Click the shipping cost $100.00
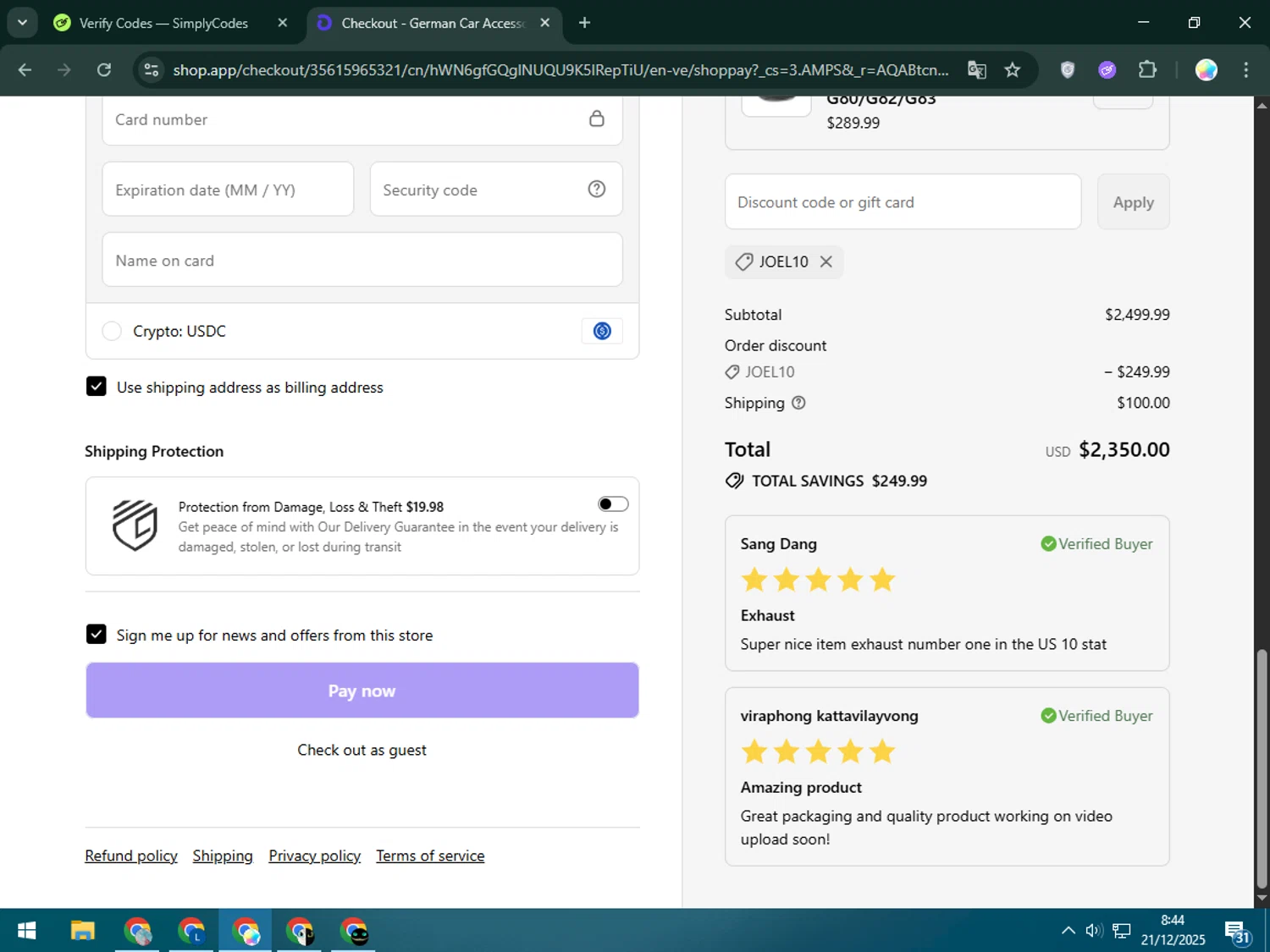 [1143, 403]
